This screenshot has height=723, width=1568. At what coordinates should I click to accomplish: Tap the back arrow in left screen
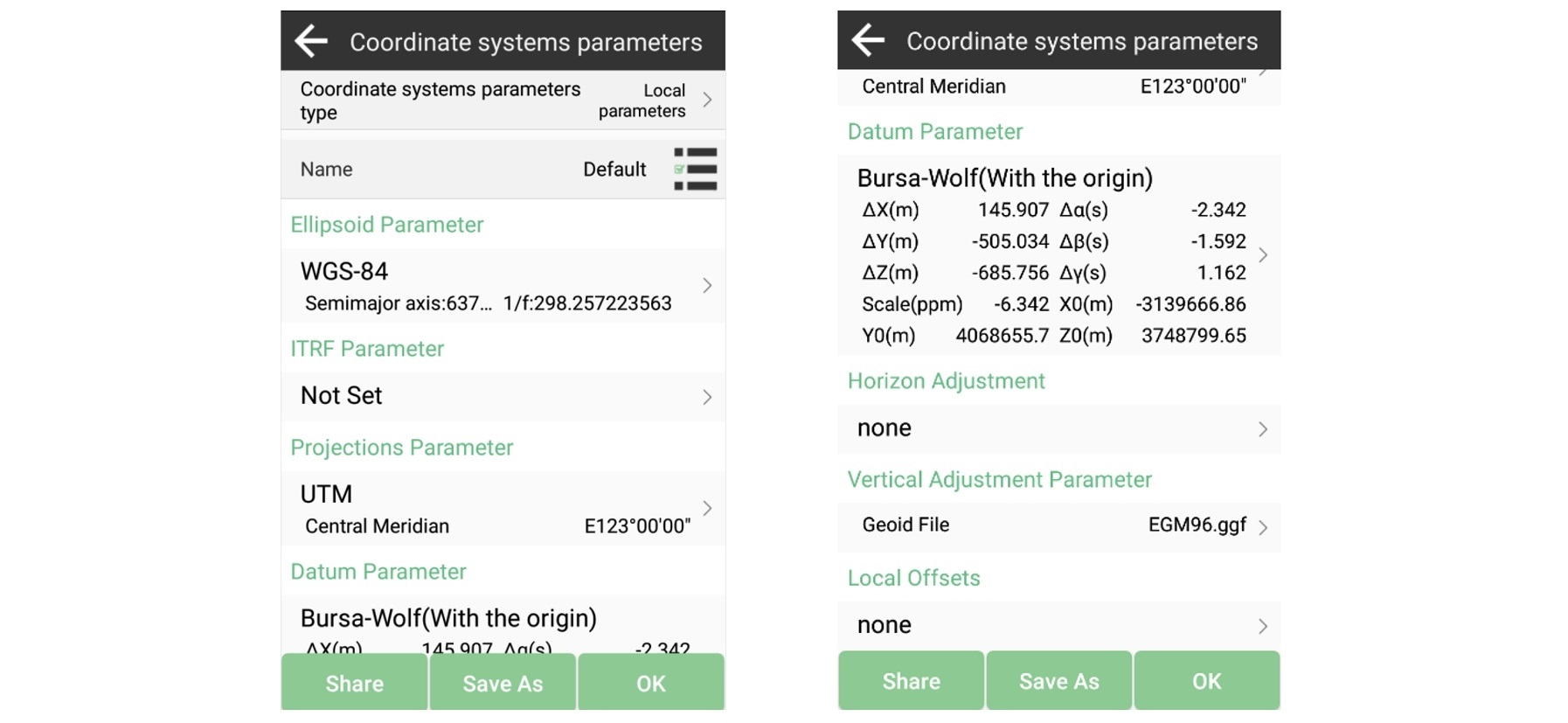tap(311, 41)
